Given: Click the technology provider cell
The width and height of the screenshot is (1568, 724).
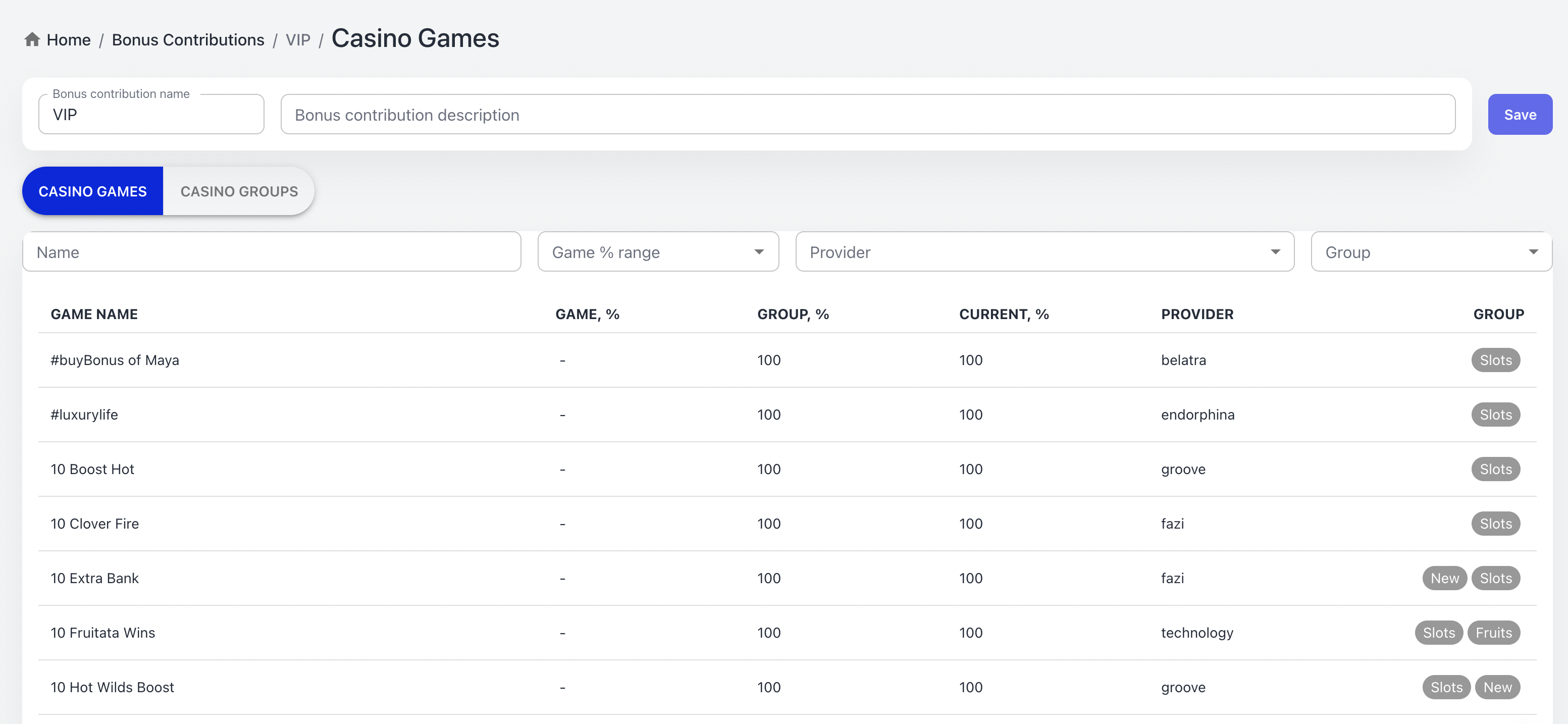Looking at the screenshot, I should (1196, 633).
